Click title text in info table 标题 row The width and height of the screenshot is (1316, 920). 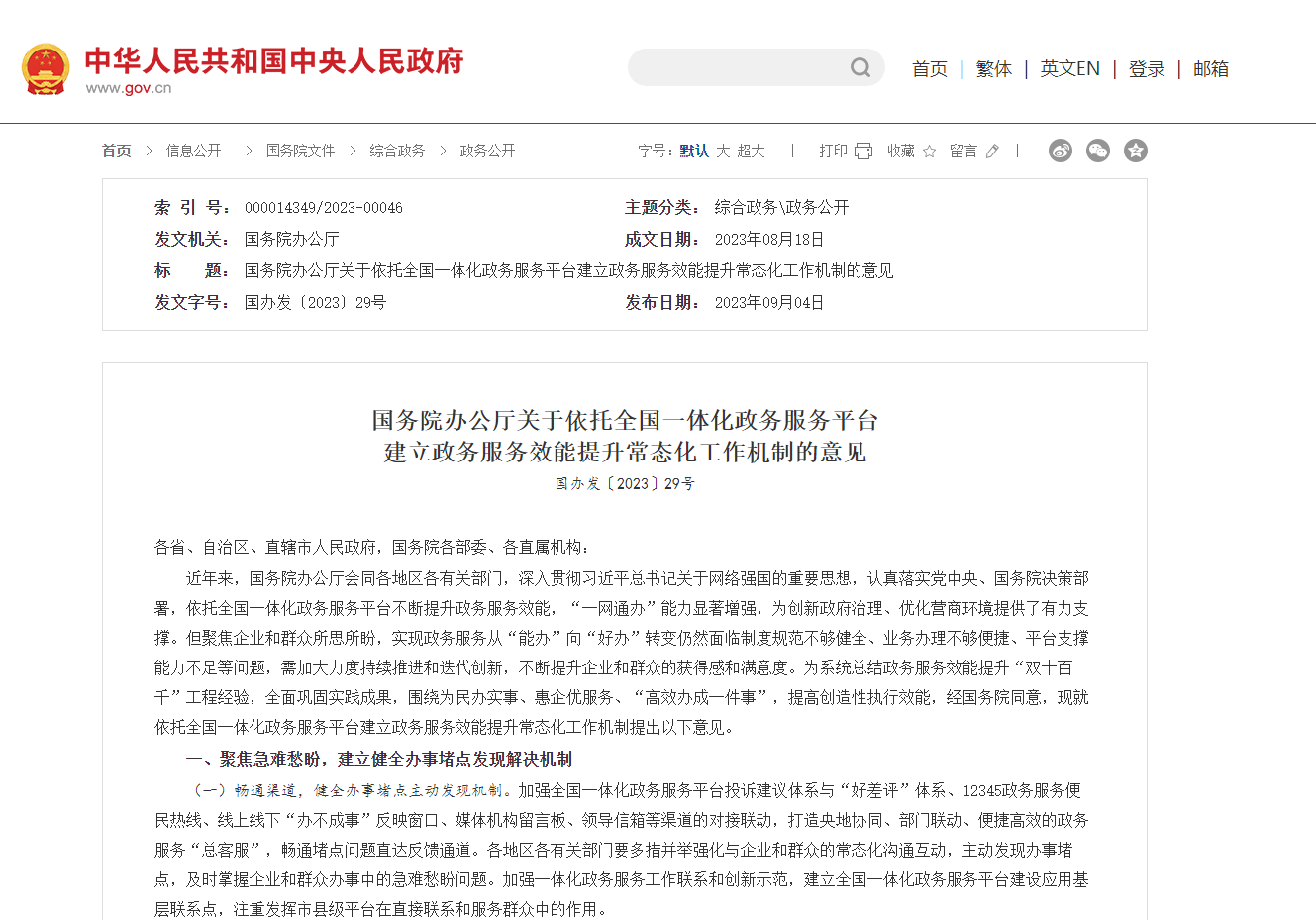[569, 271]
